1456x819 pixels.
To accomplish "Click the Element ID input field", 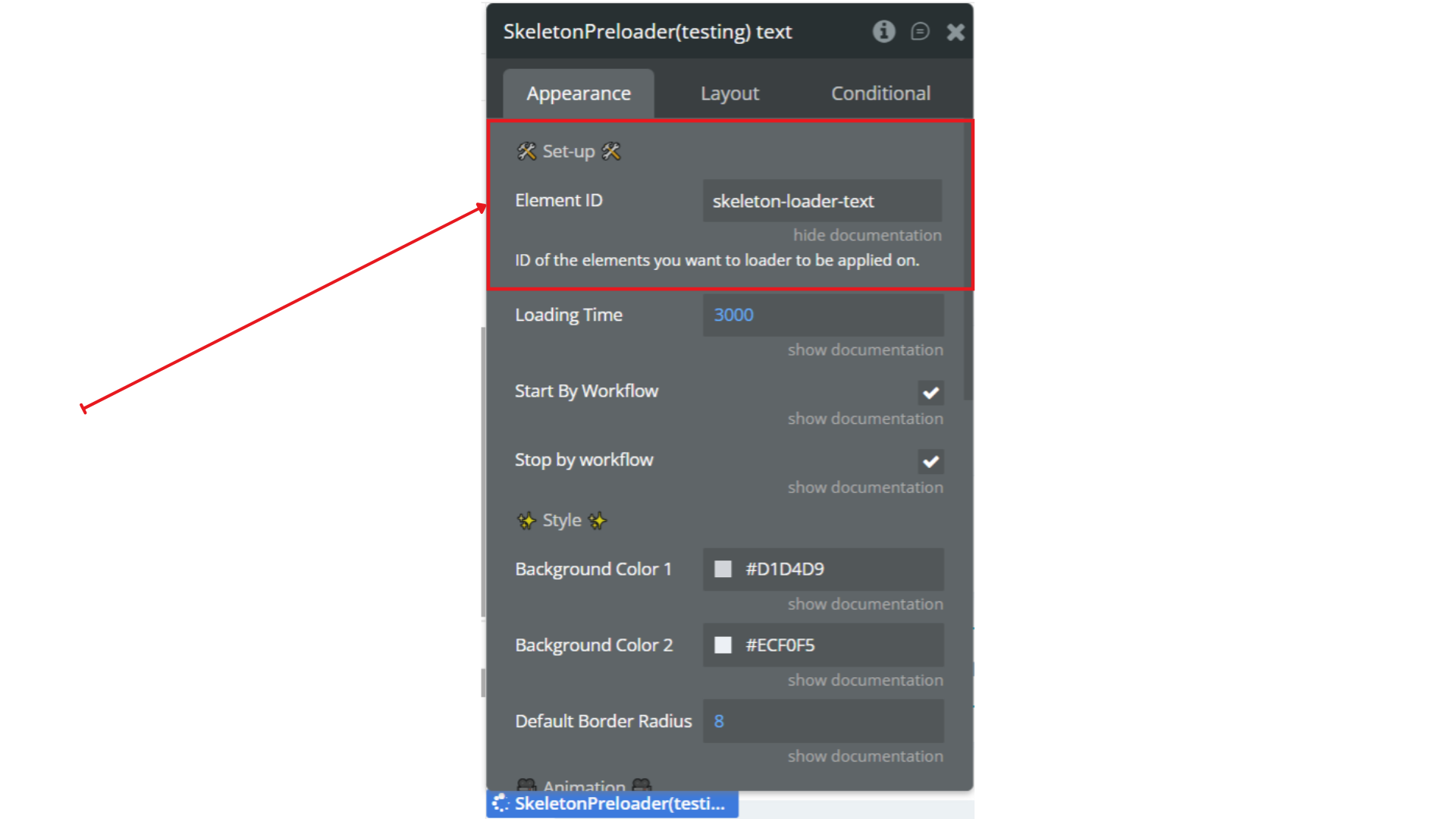I will (x=822, y=201).
